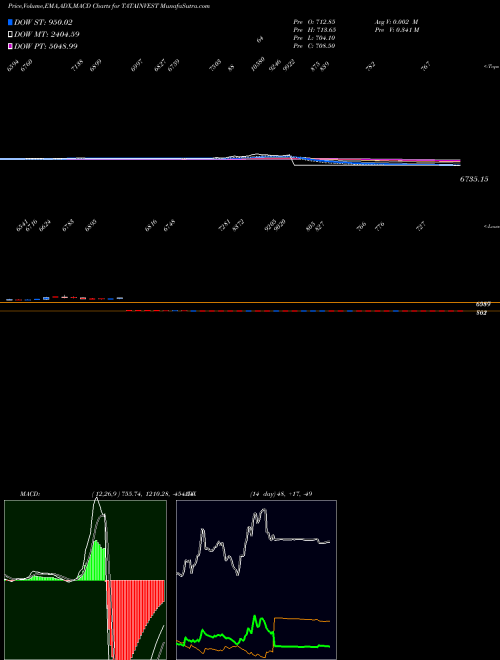
Task: Click the Pre L: 704.10 value
Action: point(314,37)
